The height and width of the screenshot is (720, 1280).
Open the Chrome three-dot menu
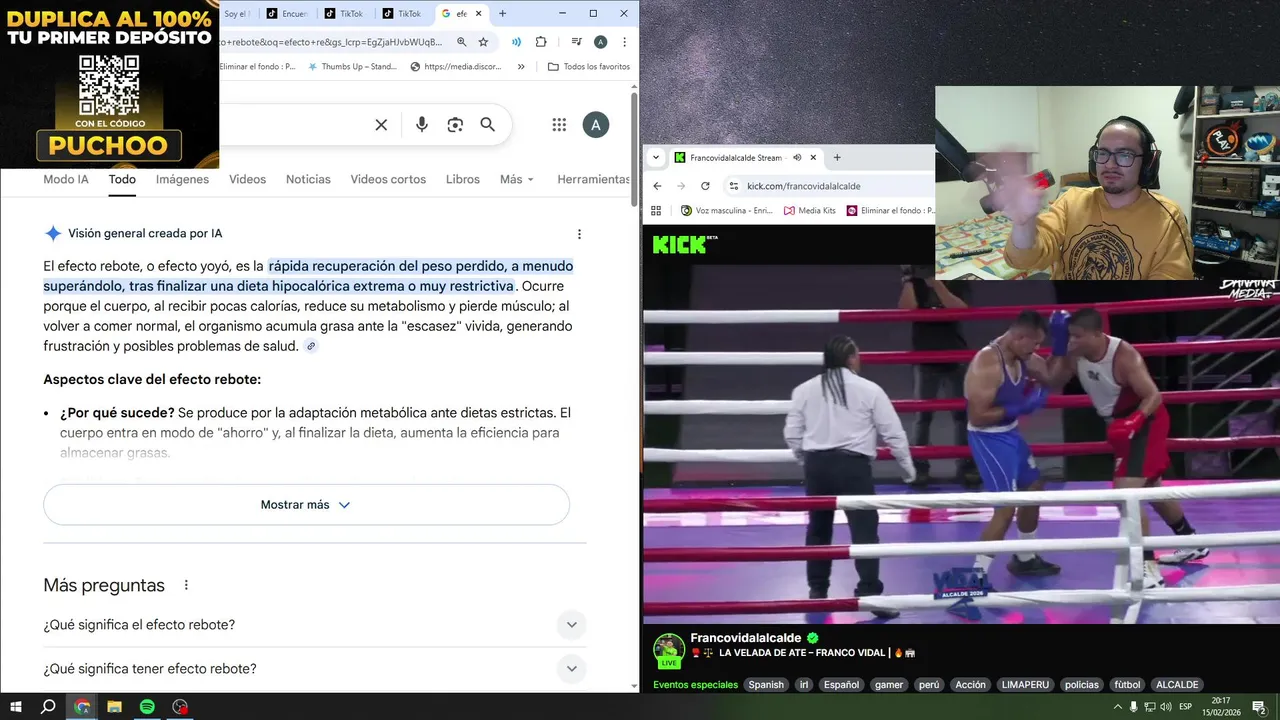(625, 42)
